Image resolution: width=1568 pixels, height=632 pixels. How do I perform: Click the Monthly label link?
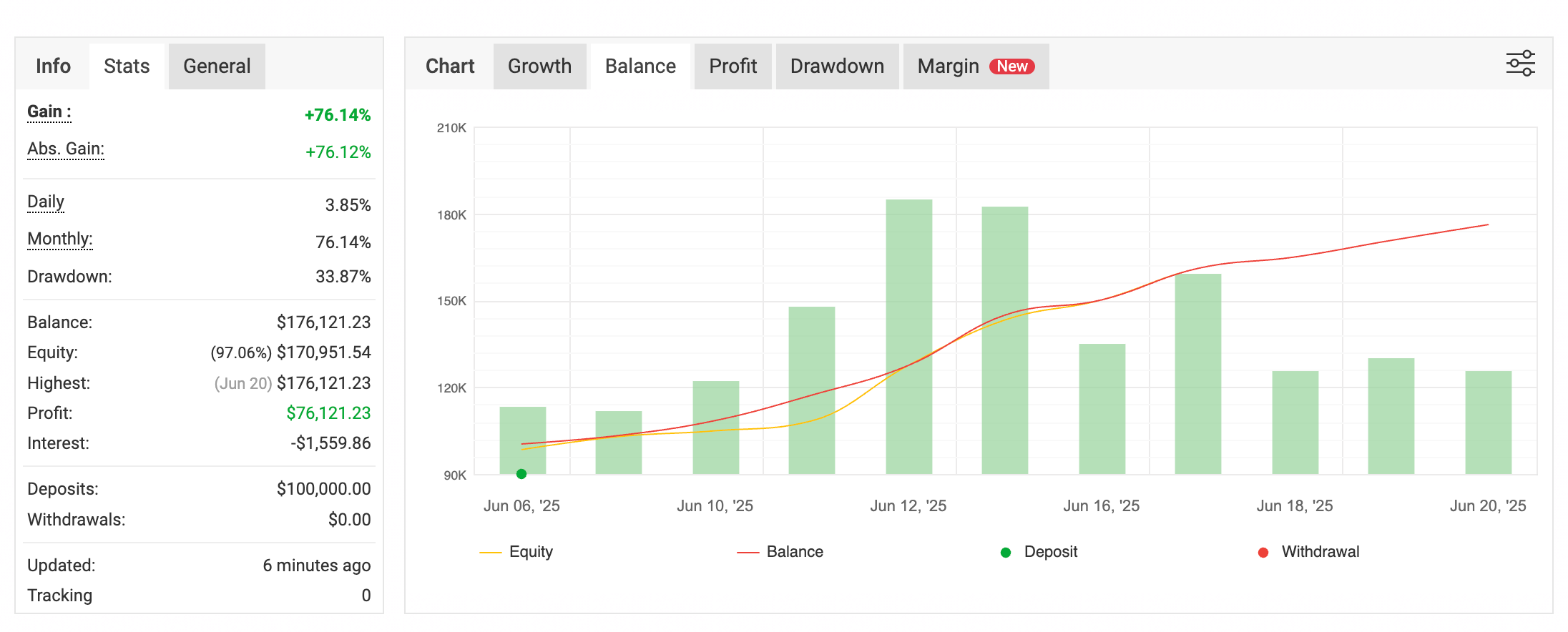click(x=60, y=240)
